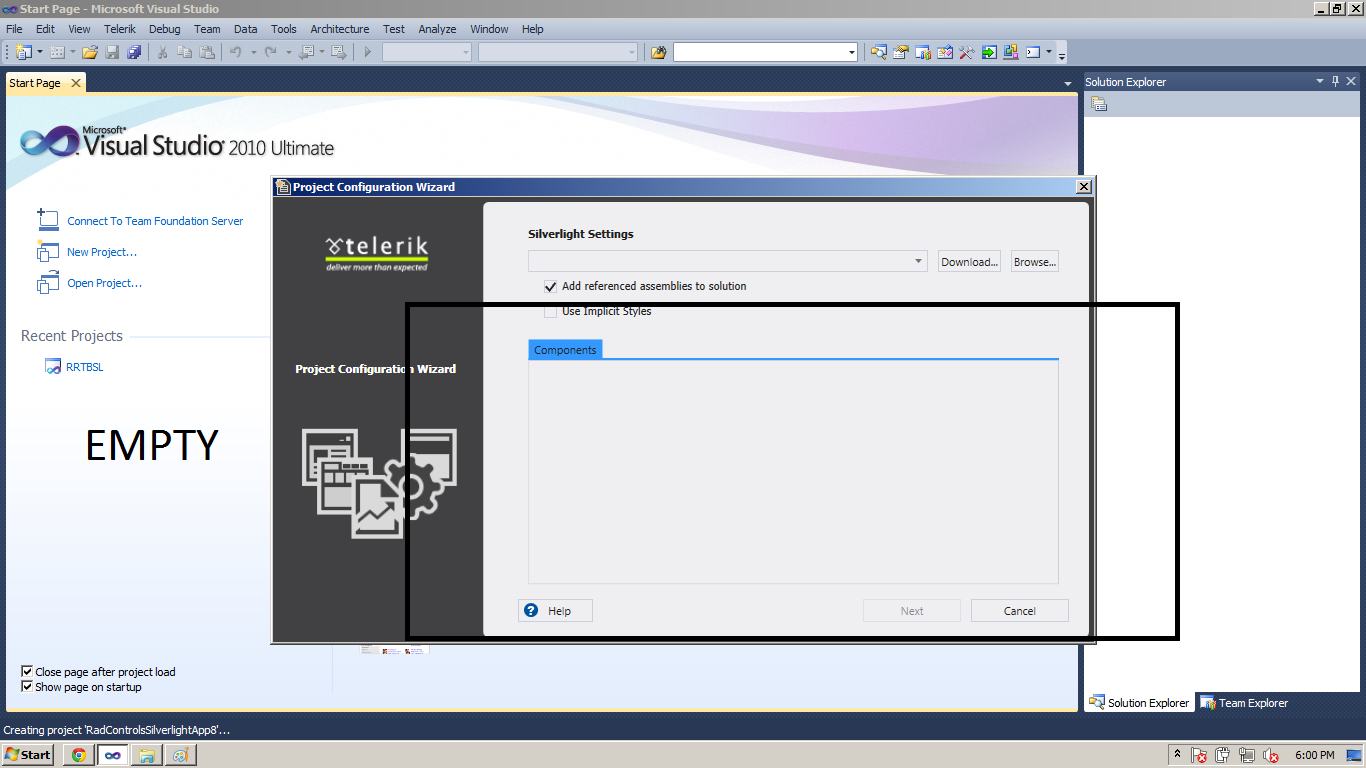Open the File menu
The image size is (1366, 768).
(14, 29)
